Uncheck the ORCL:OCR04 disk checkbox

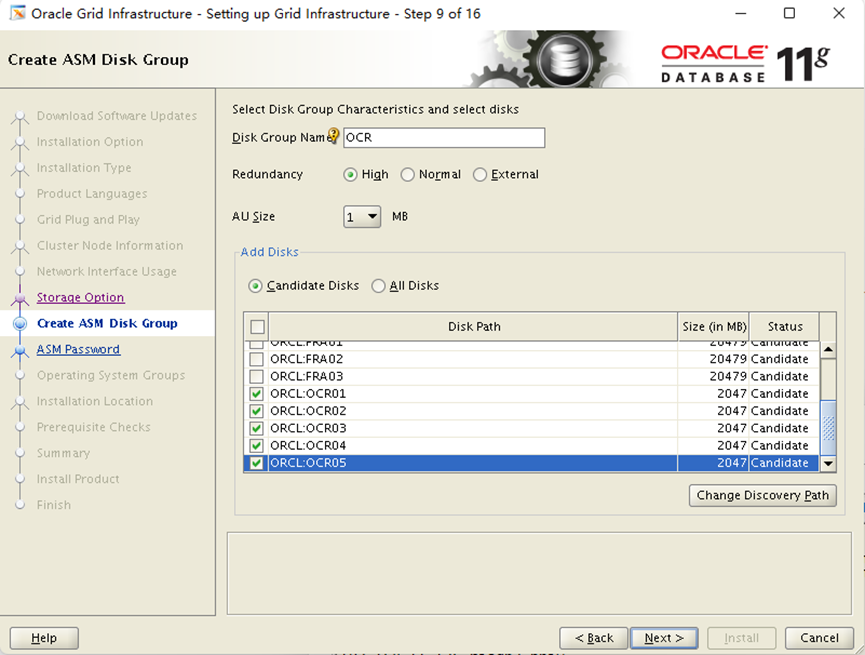click(x=257, y=446)
